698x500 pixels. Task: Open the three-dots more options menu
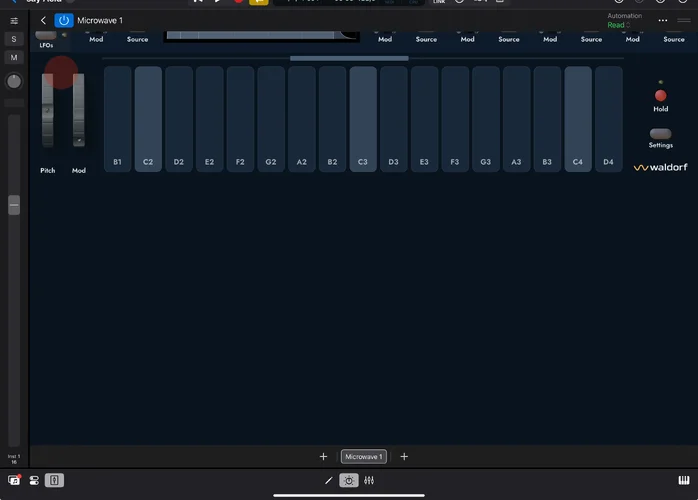click(x=662, y=20)
